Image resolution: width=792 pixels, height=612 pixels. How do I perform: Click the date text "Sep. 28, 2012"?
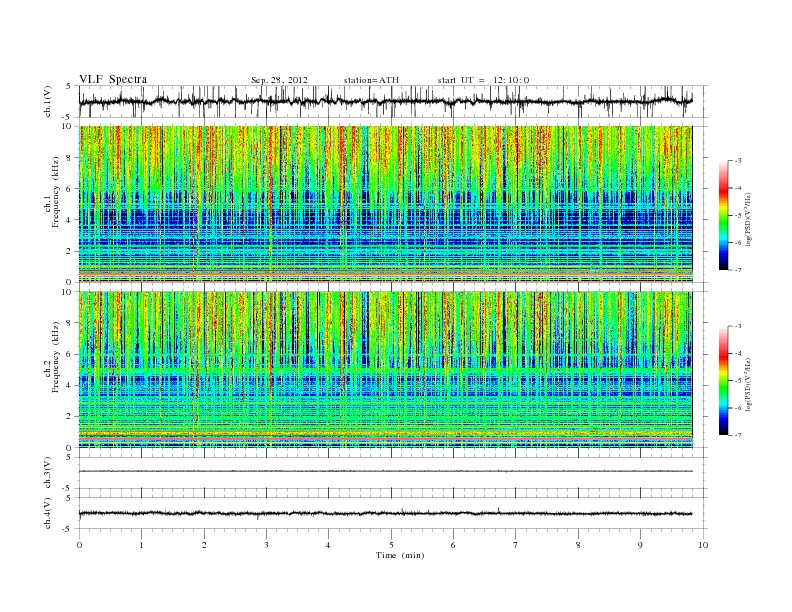pyautogui.click(x=279, y=80)
